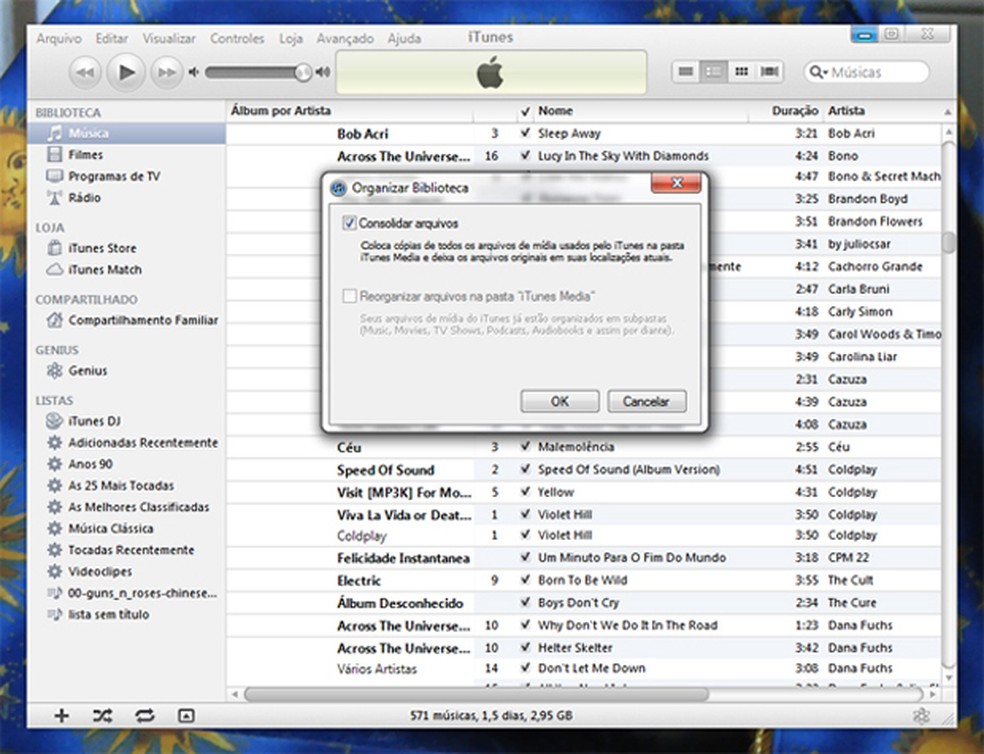984x754 pixels.
Task: Toggle Reorganizar arquivos na pasta checkbox
Action: [x=350, y=296]
